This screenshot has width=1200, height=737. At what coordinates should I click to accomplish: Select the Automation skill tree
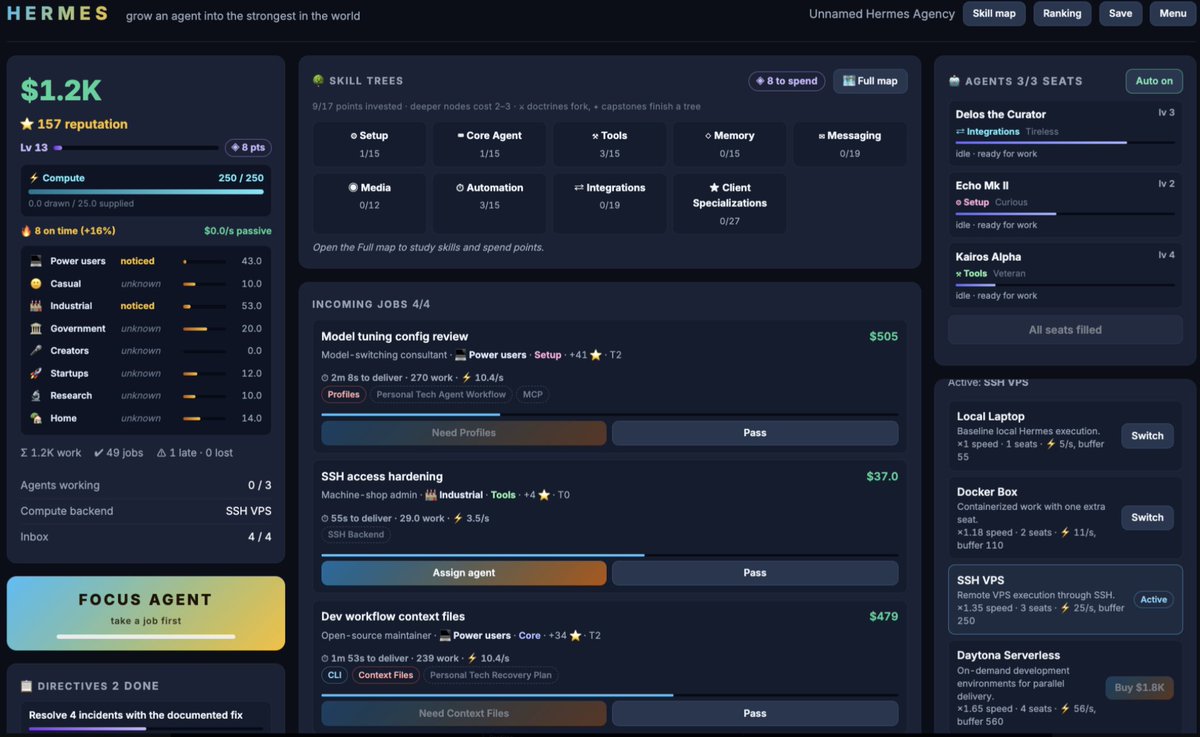pos(489,204)
